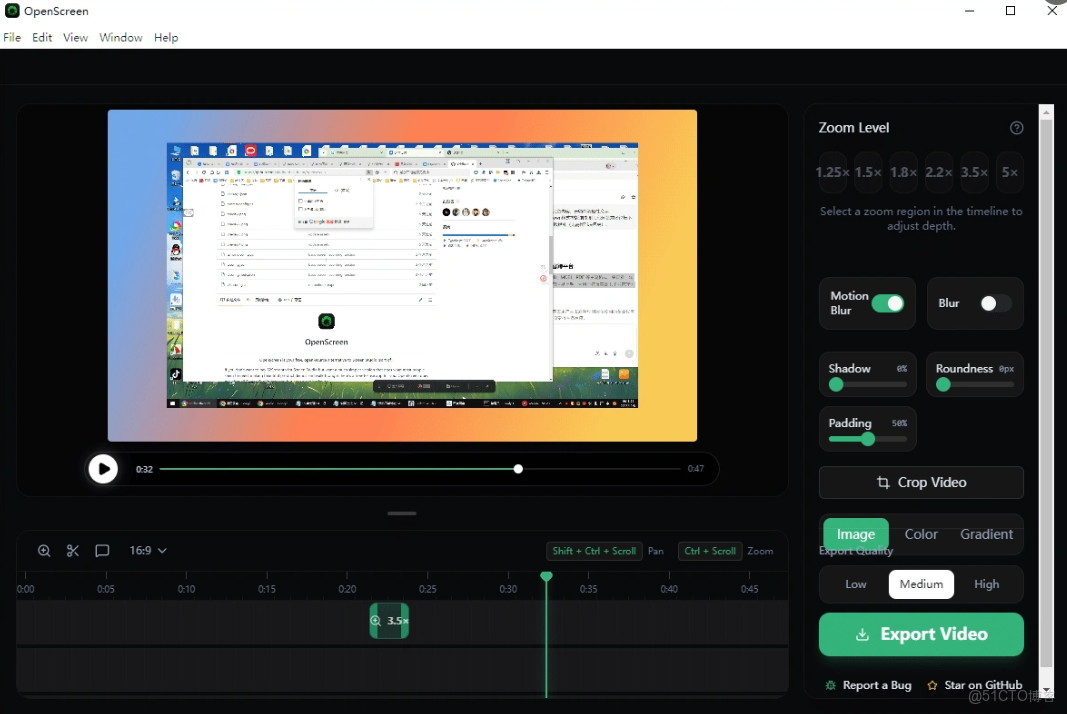Click the Report a Bug icon
Image resolution: width=1067 pixels, height=714 pixels.
pyautogui.click(x=829, y=685)
